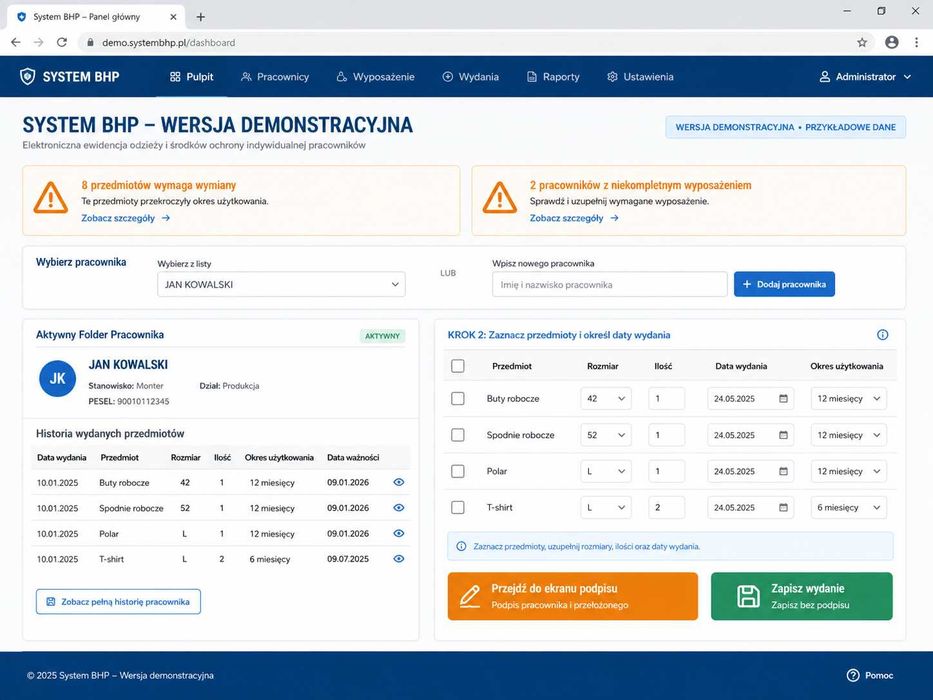The image size is (933, 700).
Task: Reload the page with the refresh icon
Action: tap(62, 42)
